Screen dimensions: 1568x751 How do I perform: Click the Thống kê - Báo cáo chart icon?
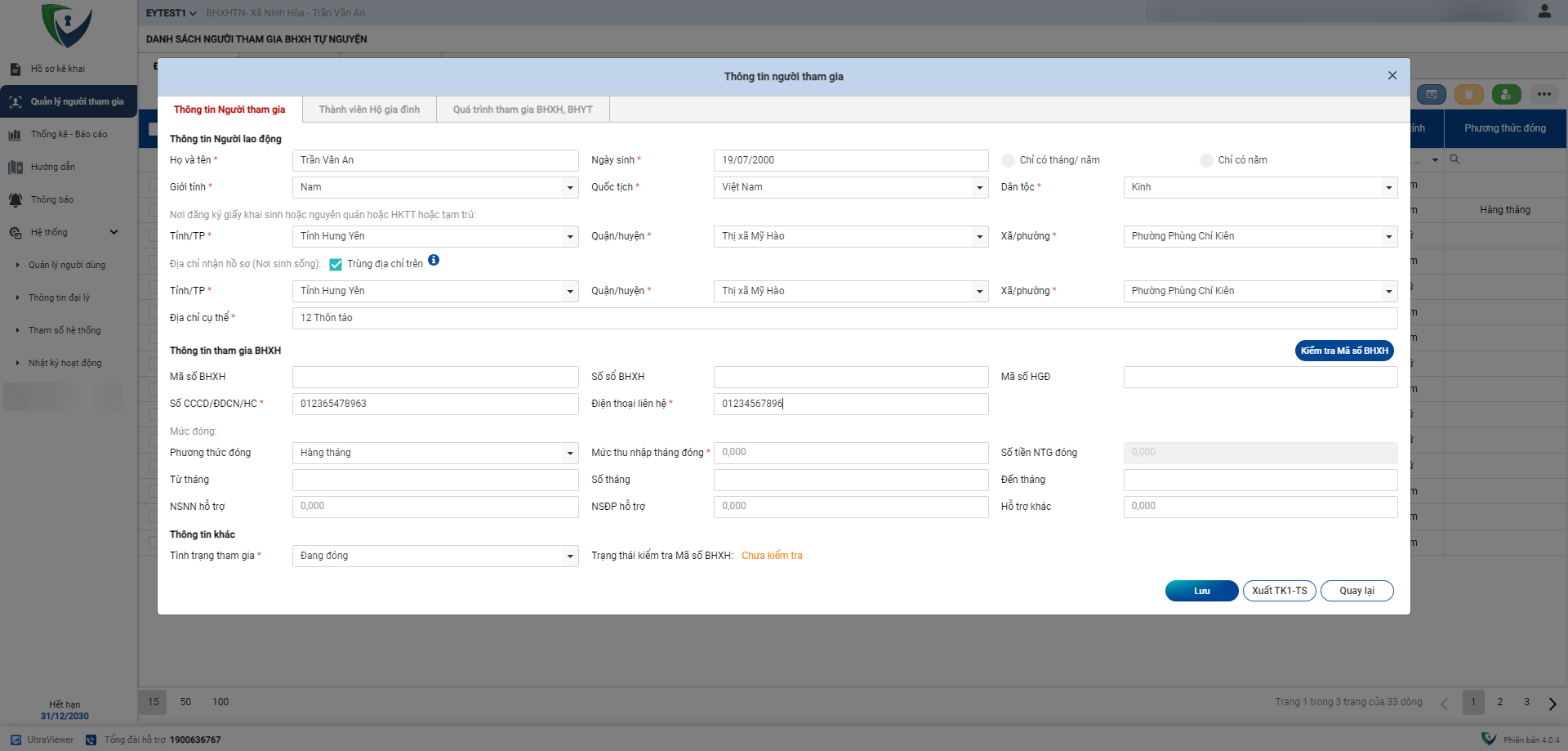[x=15, y=135]
